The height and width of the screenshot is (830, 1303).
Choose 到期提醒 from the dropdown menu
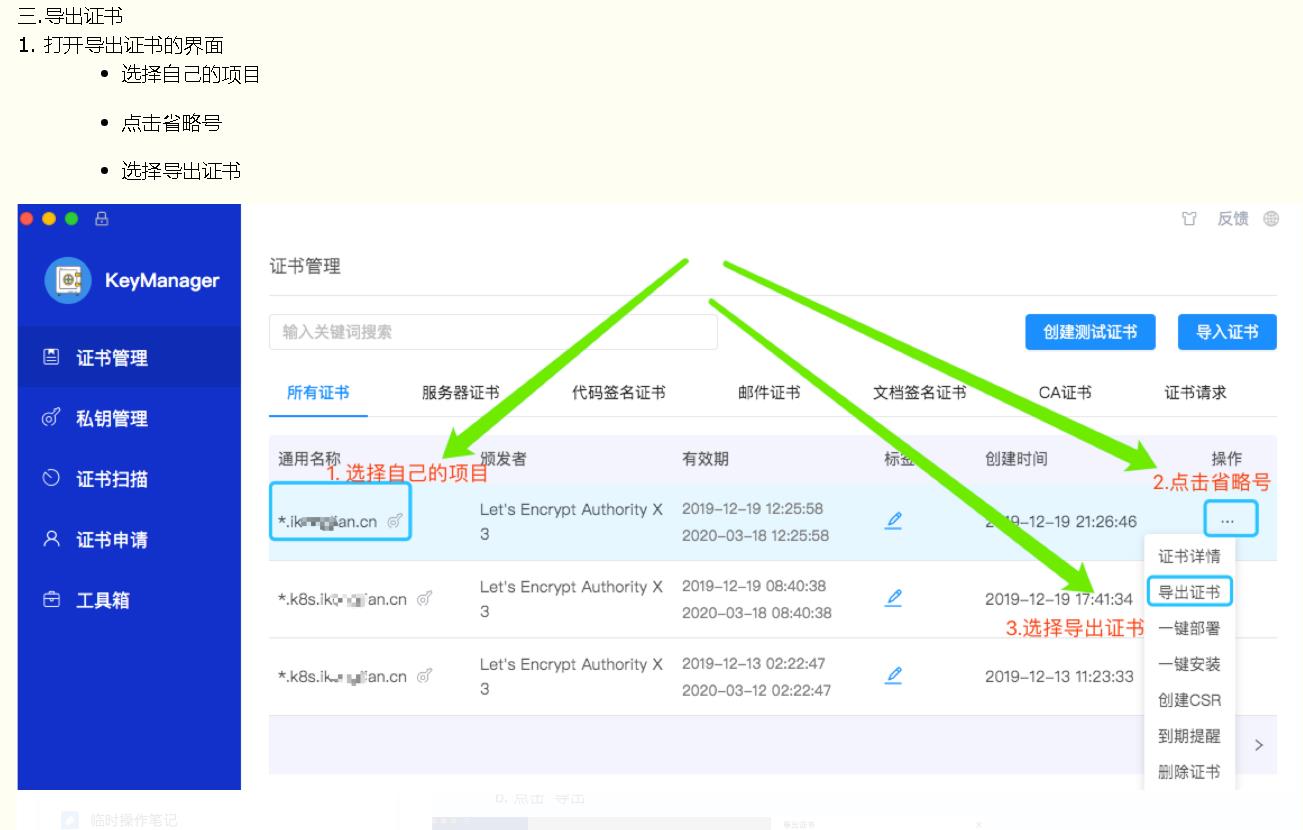coord(1189,736)
